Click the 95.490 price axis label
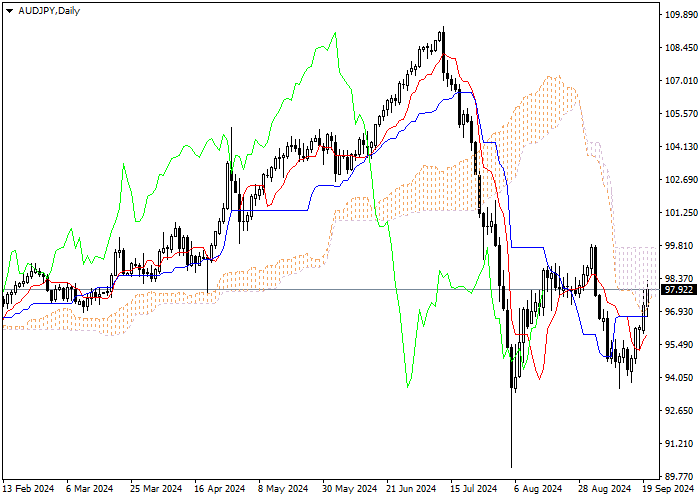This screenshot has width=700, height=500. point(679,345)
